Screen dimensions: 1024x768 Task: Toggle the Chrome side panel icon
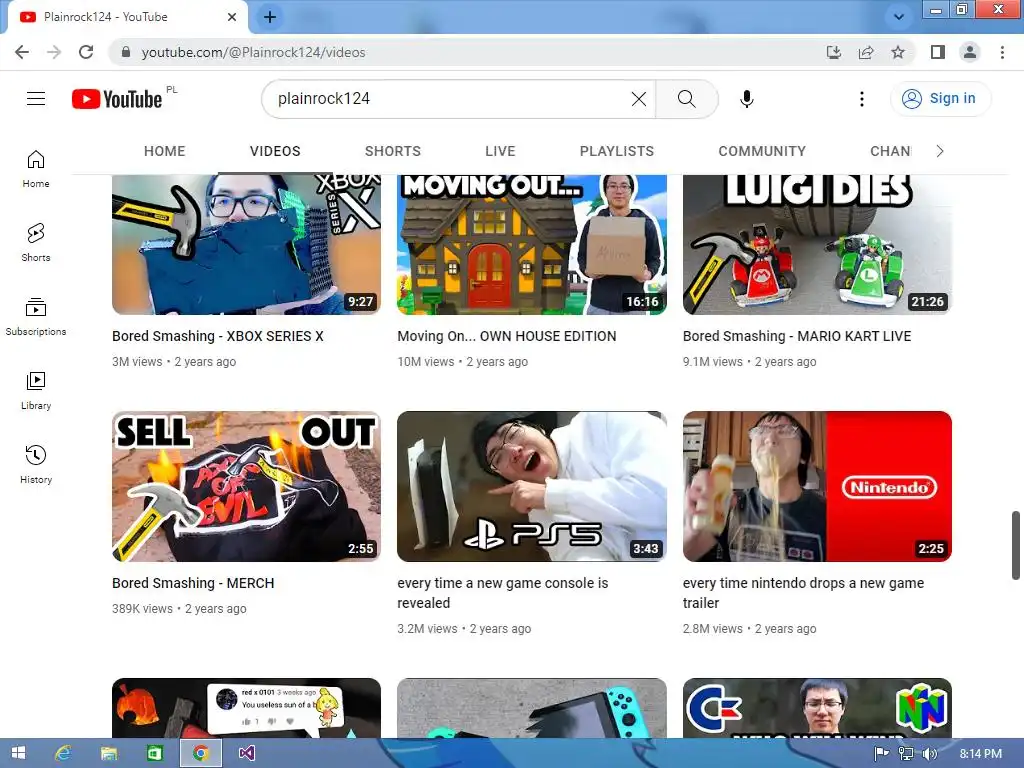[938, 52]
